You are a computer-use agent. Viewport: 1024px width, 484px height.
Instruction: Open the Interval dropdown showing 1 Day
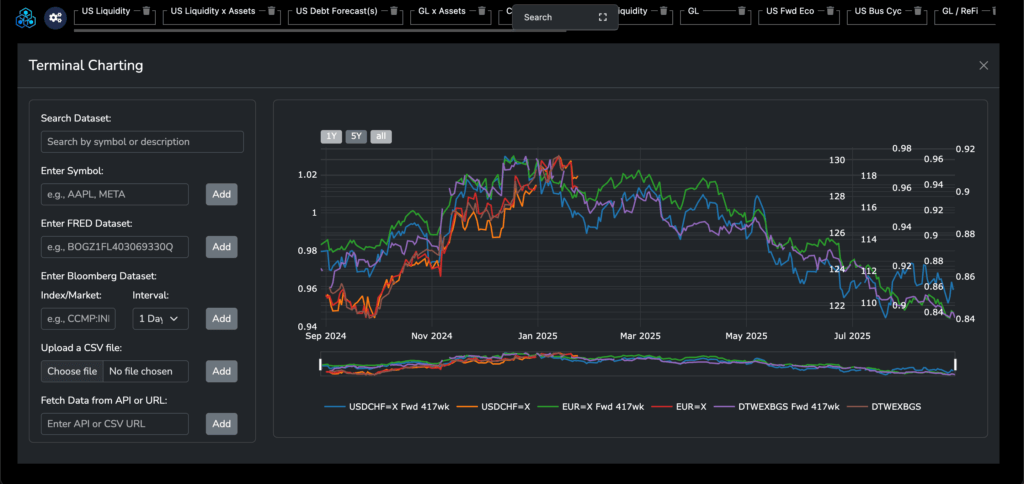(x=161, y=318)
